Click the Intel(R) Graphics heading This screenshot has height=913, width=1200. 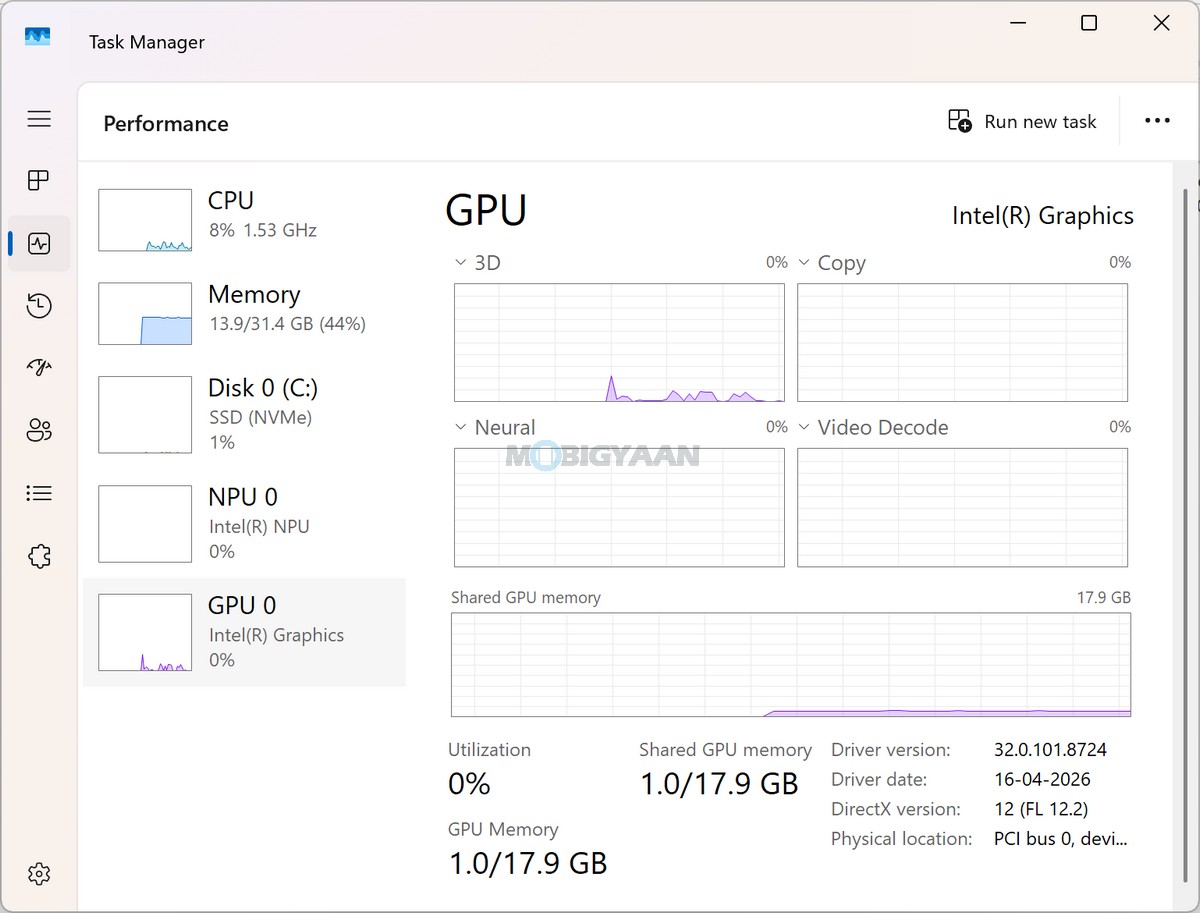click(x=1043, y=216)
